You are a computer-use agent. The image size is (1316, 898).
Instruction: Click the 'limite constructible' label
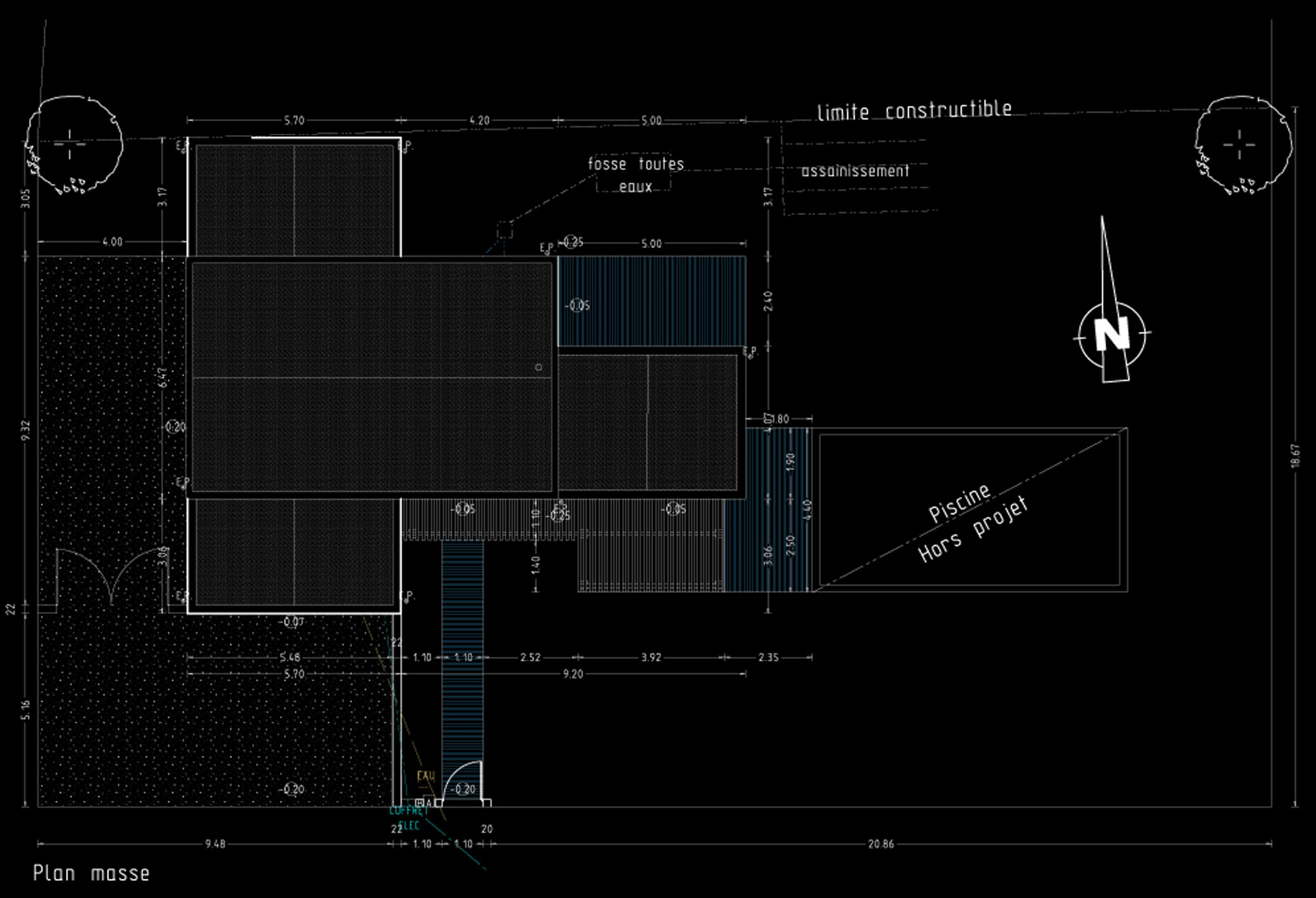[914, 111]
